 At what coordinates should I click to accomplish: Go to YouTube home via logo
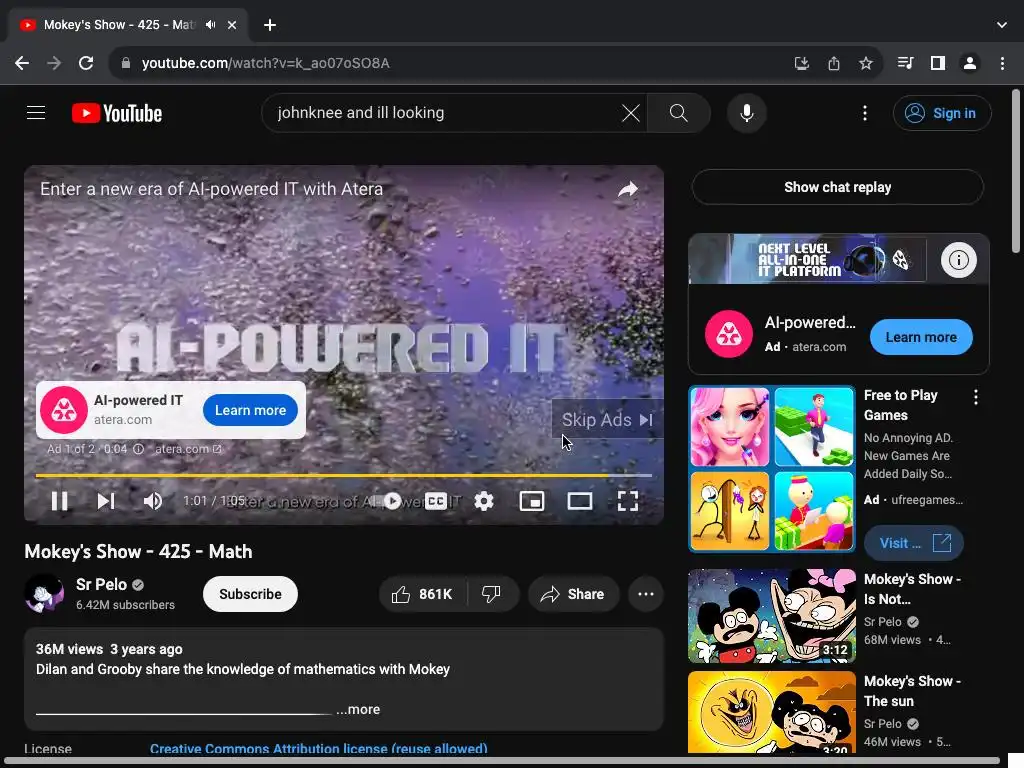click(117, 113)
